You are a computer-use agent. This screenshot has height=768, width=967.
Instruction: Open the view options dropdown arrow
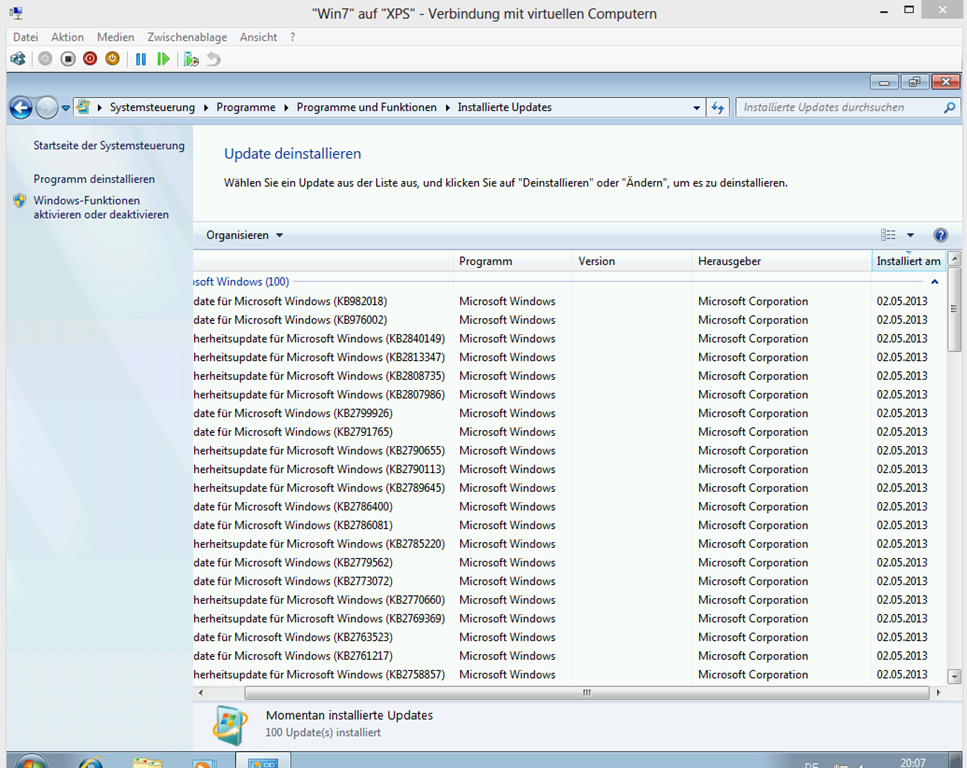click(x=910, y=235)
